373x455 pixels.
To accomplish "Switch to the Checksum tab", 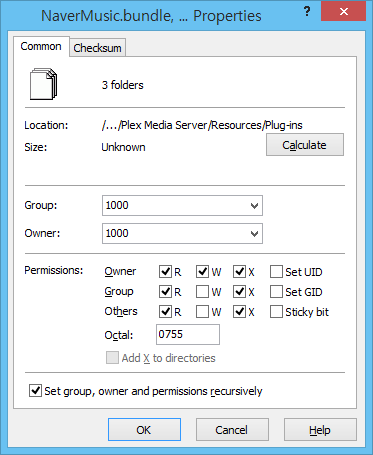I will 97,48.
